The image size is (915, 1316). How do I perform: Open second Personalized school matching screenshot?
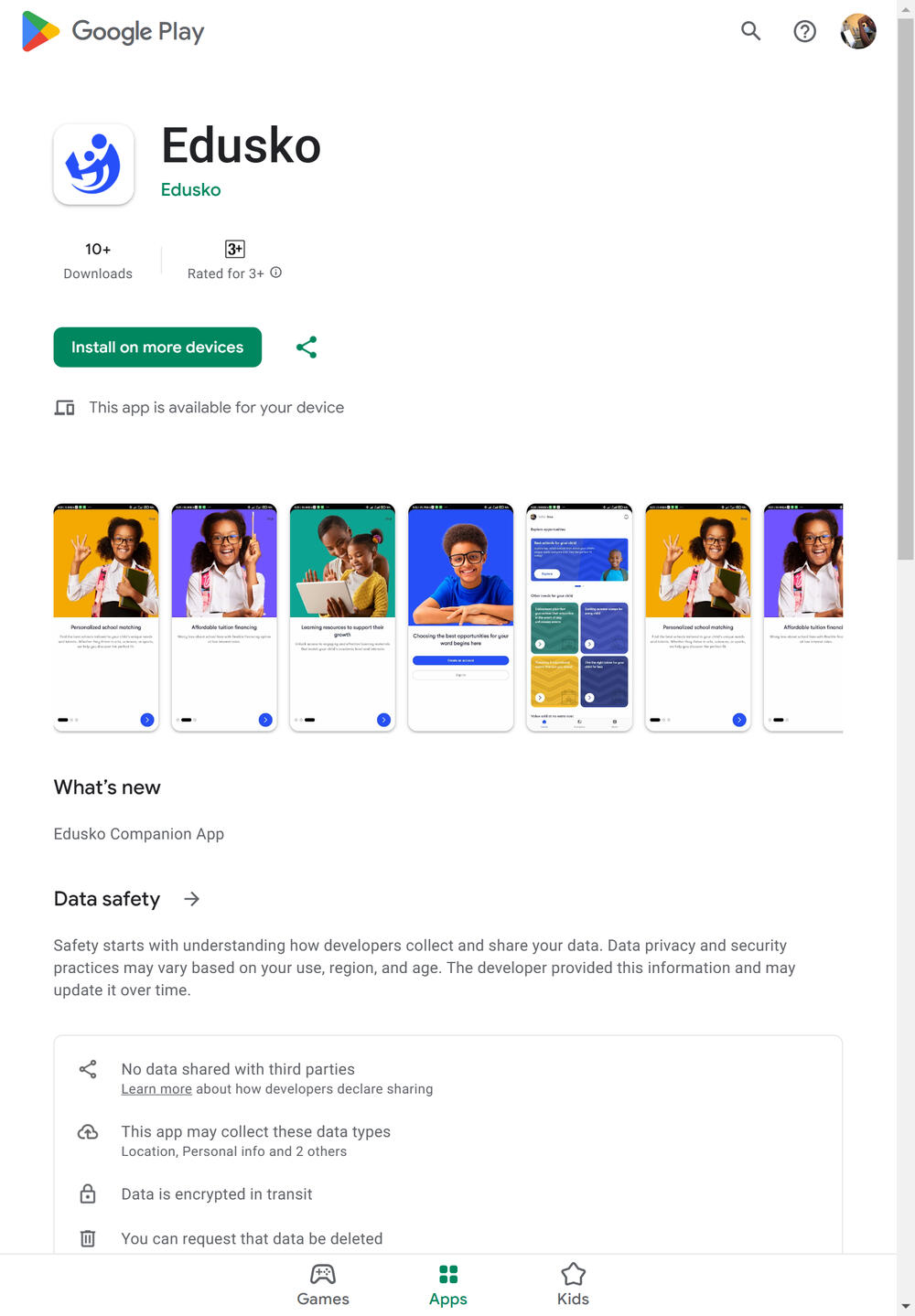tap(698, 617)
